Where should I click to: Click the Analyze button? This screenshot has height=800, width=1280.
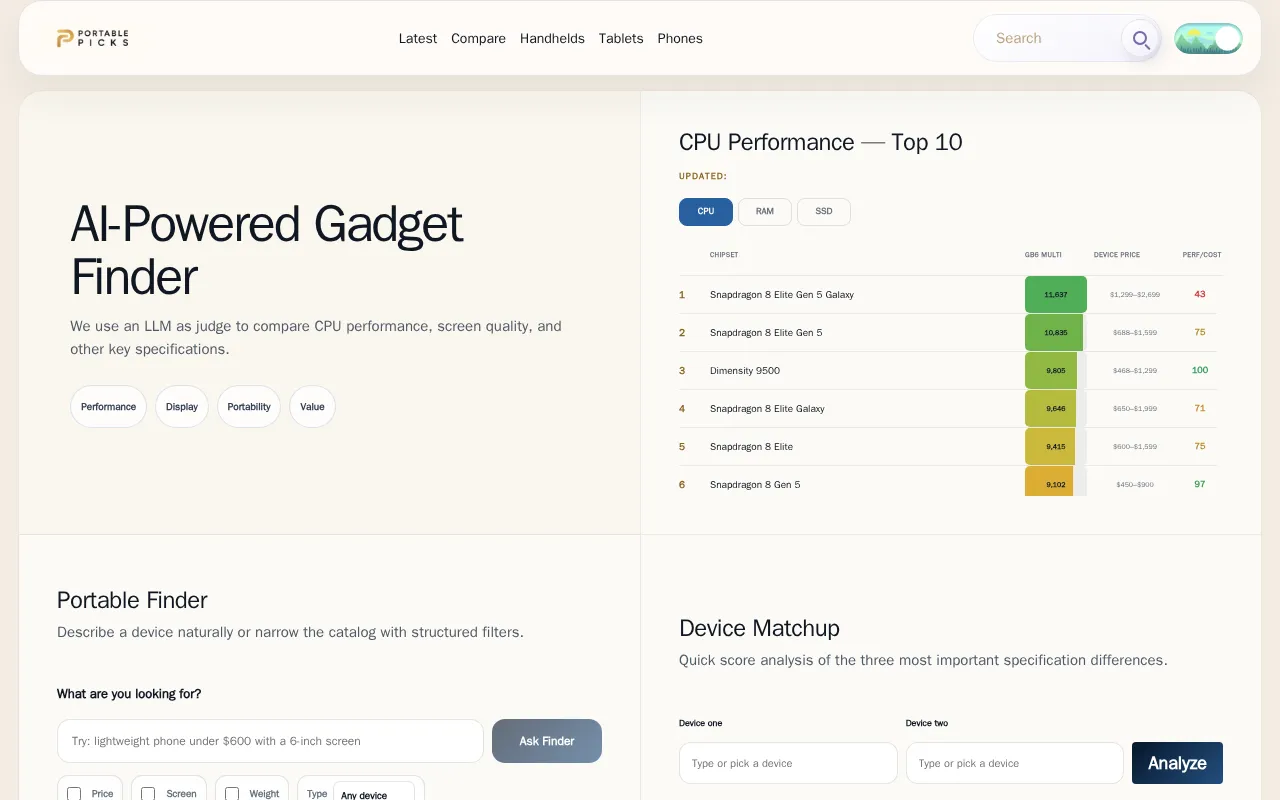1177,763
